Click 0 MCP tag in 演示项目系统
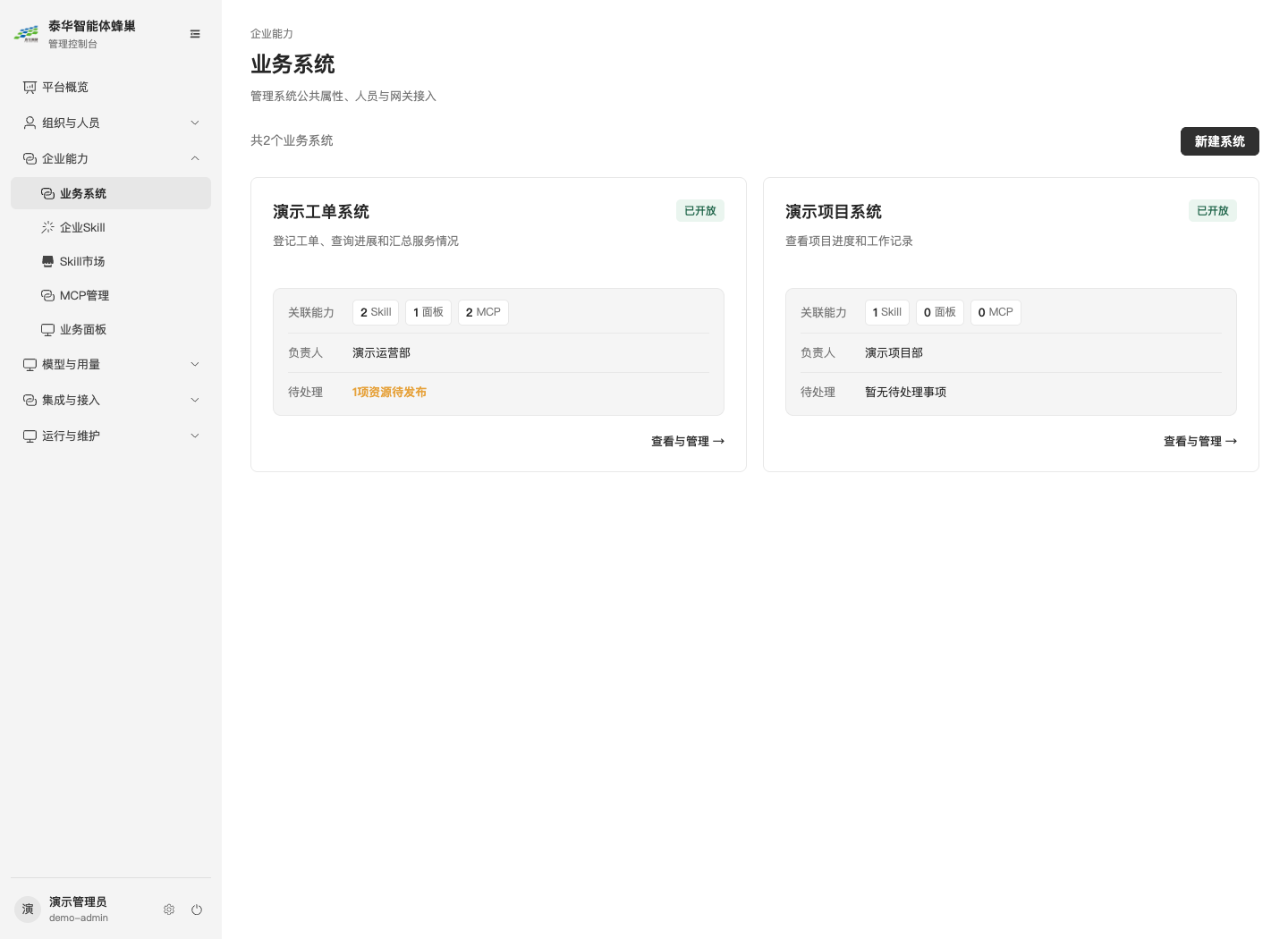 (x=996, y=312)
